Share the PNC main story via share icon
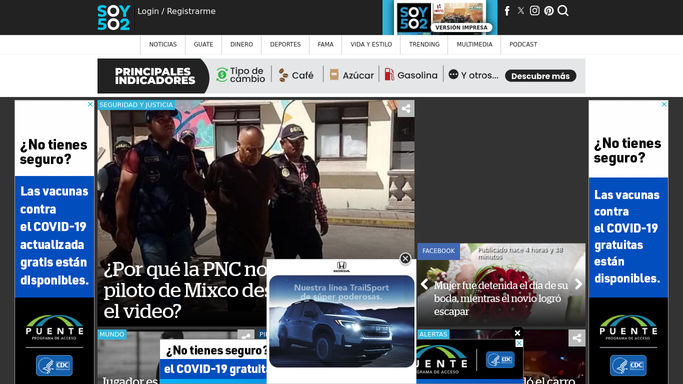The width and height of the screenshot is (683, 384). 406,109
